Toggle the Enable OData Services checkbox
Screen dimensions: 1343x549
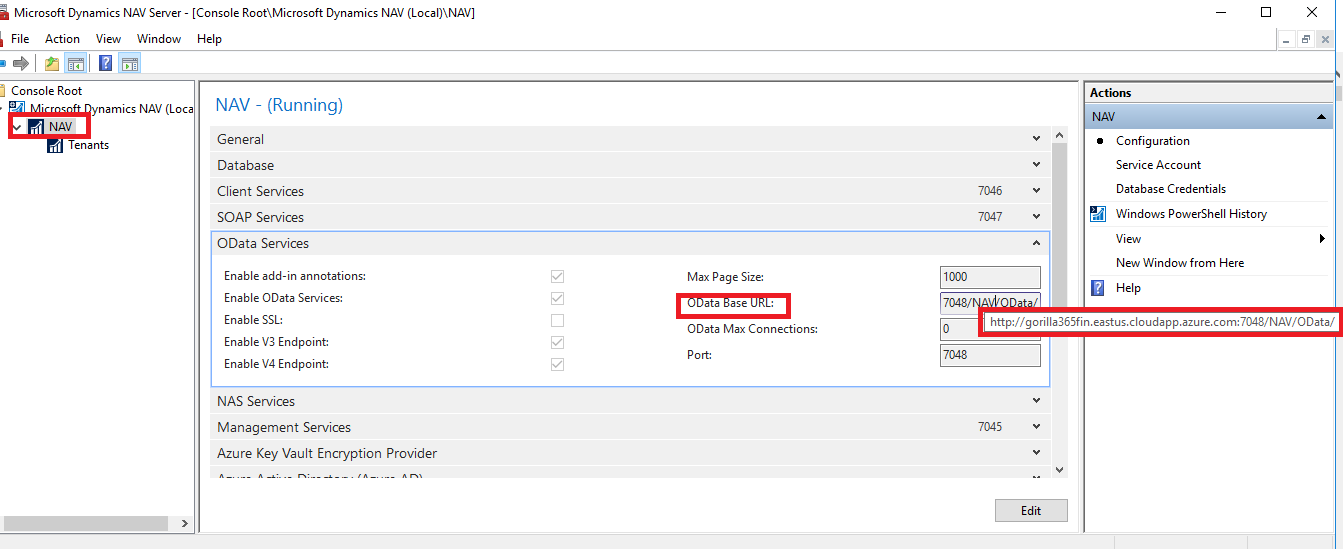point(557,298)
